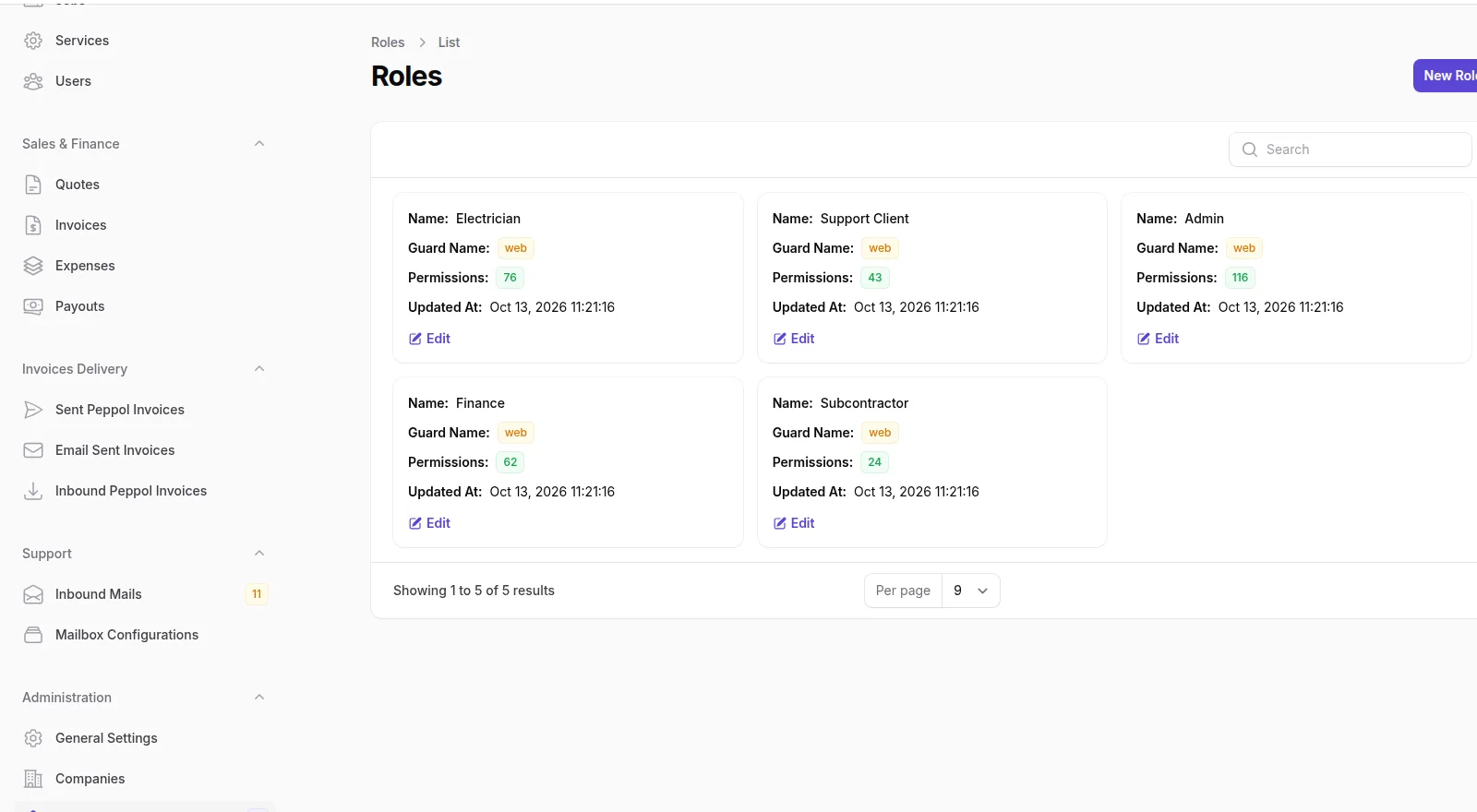
Task: Collapse the Support sidebar section
Action: (x=259, y=554)
